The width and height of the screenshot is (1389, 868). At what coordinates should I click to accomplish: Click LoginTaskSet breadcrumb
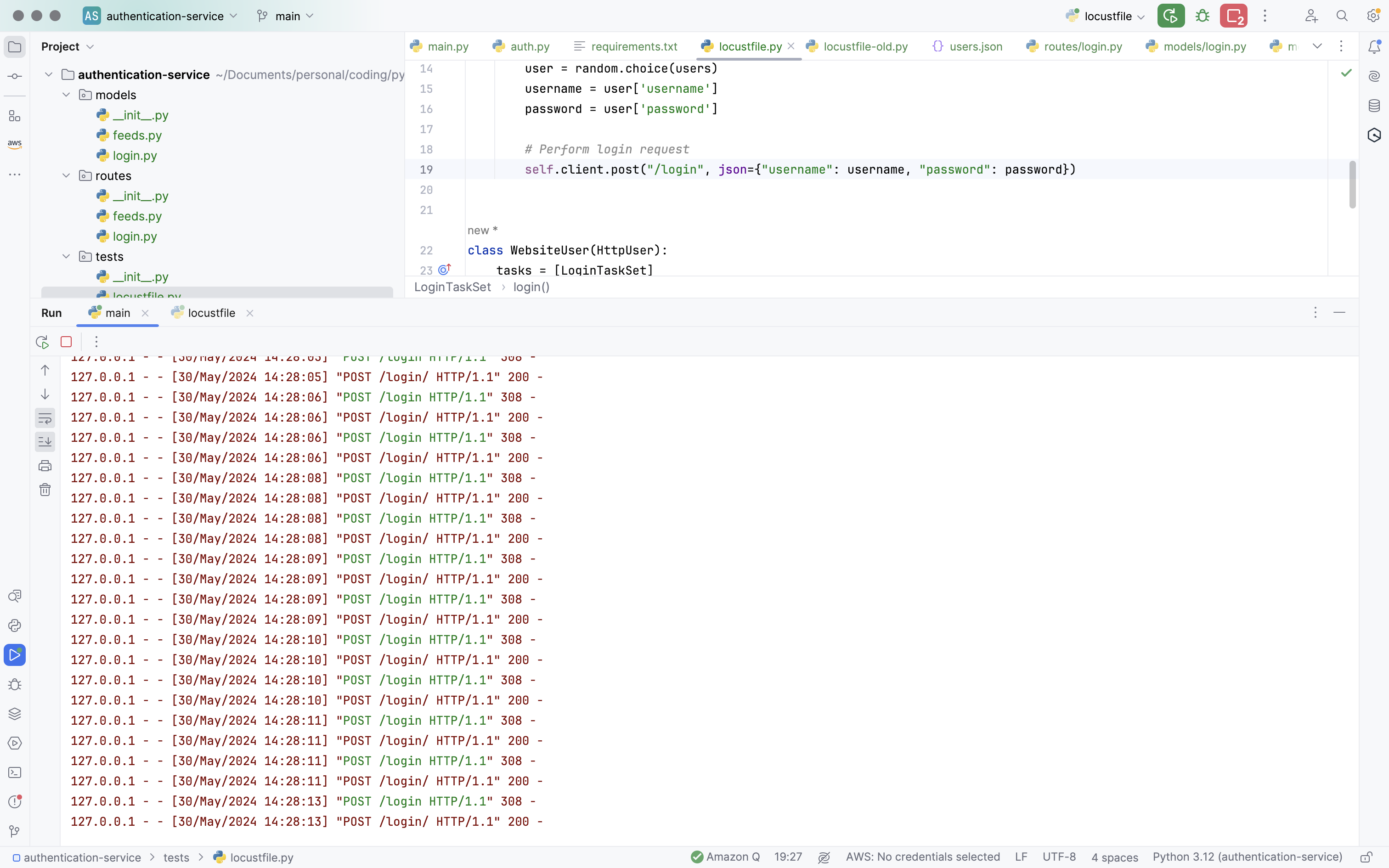point(452,287)
